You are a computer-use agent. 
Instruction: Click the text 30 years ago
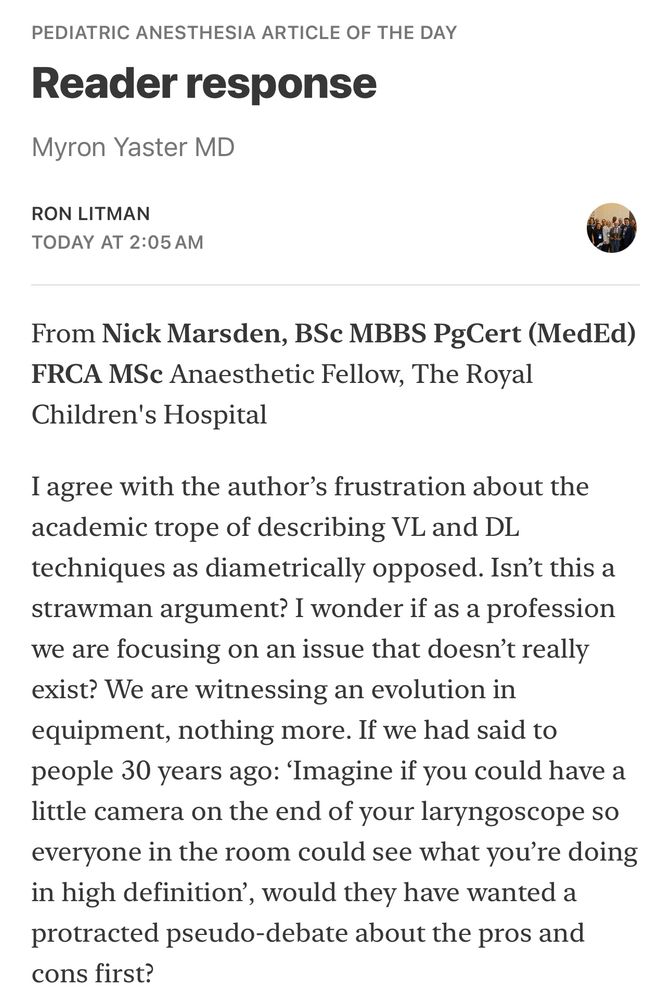[x=200, y=771]
